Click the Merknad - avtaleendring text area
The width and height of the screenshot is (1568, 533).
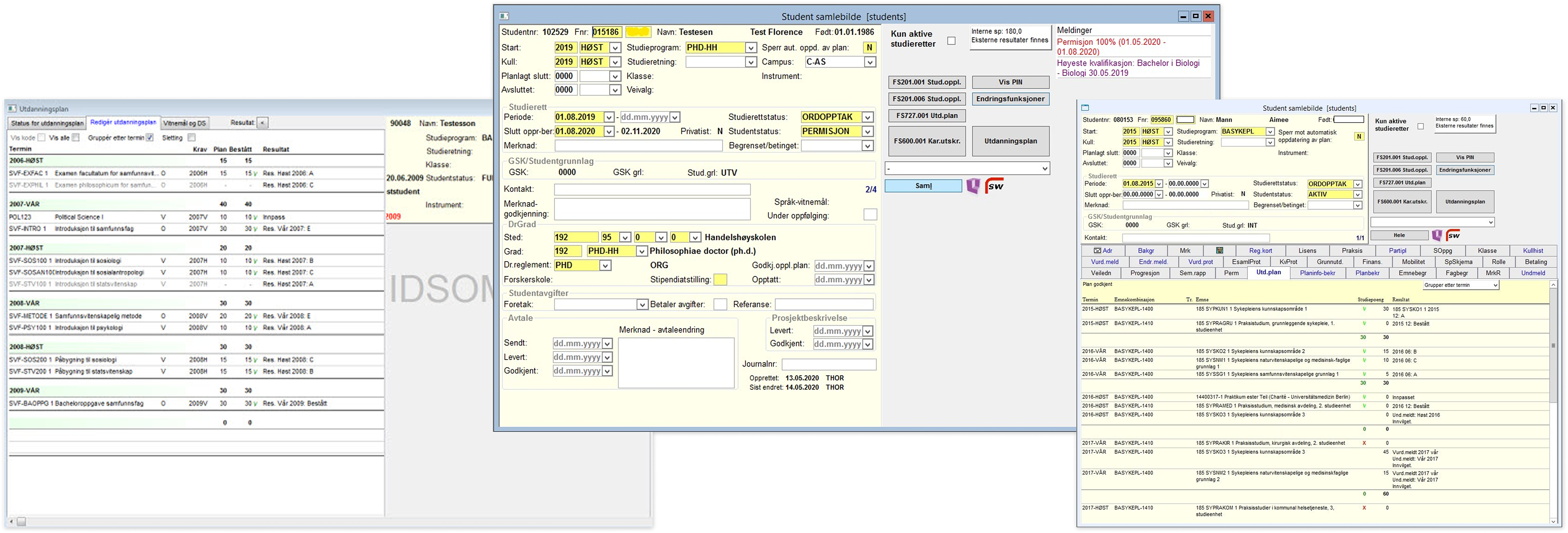pos(676,362)
